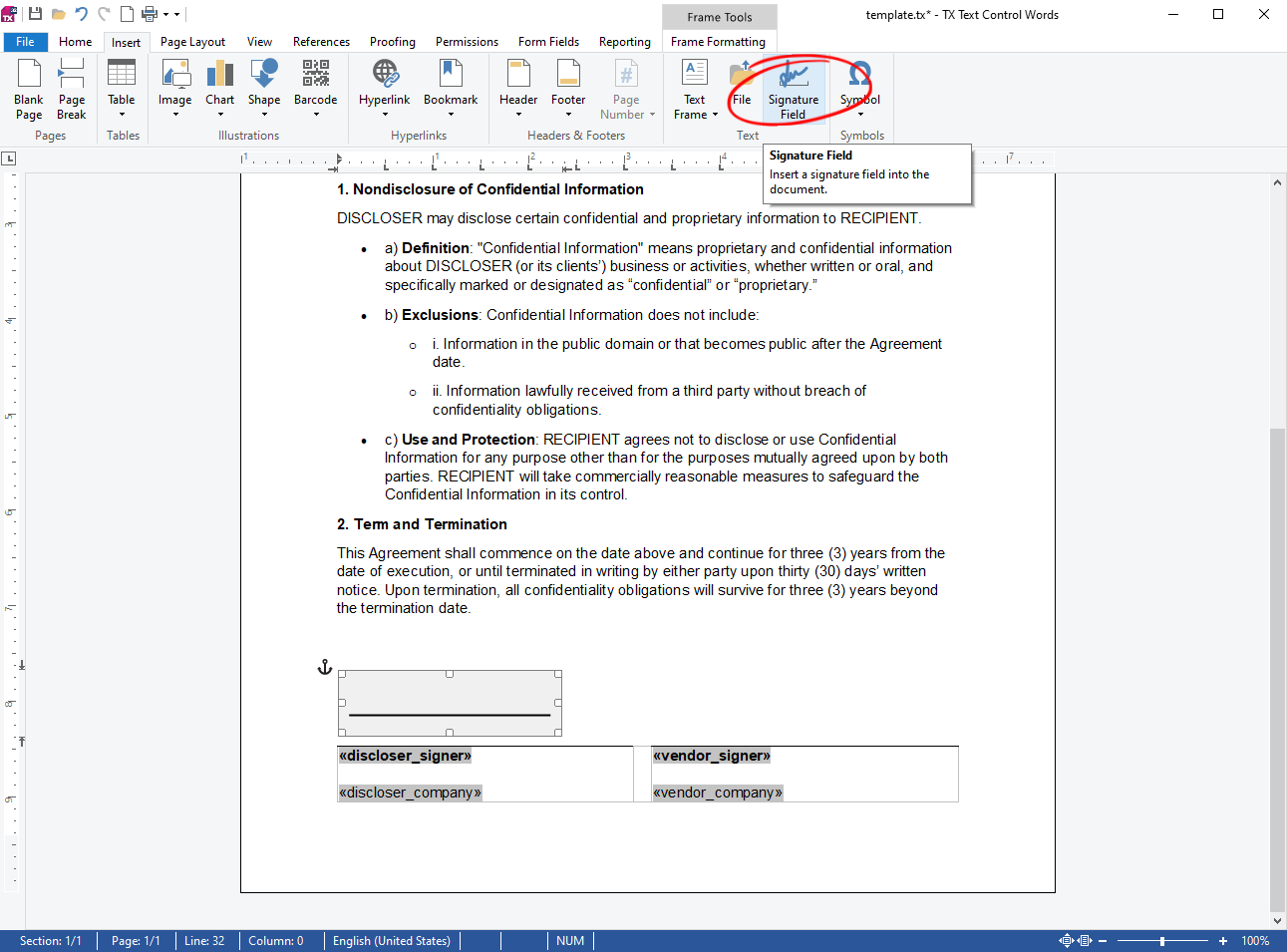Viewport: 1287px width, 952px height.
Task: Click the Open folder icon in quick access toolbar
Action: pyautogui.click(x=58, y=14)
